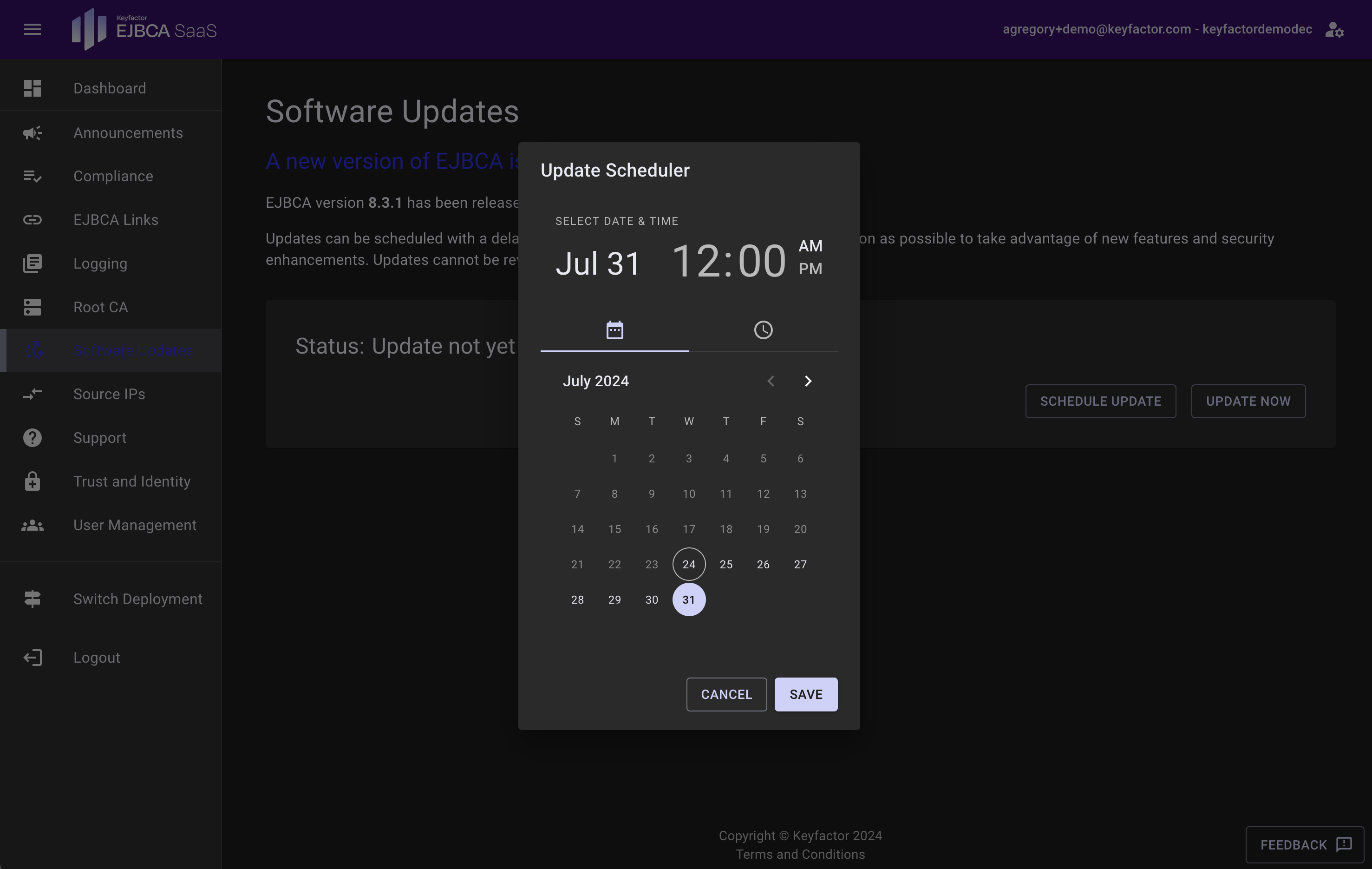The height and width of the screenshot is (869, 1372).
Task: Select PM for the time
Action: click(810, 269)
